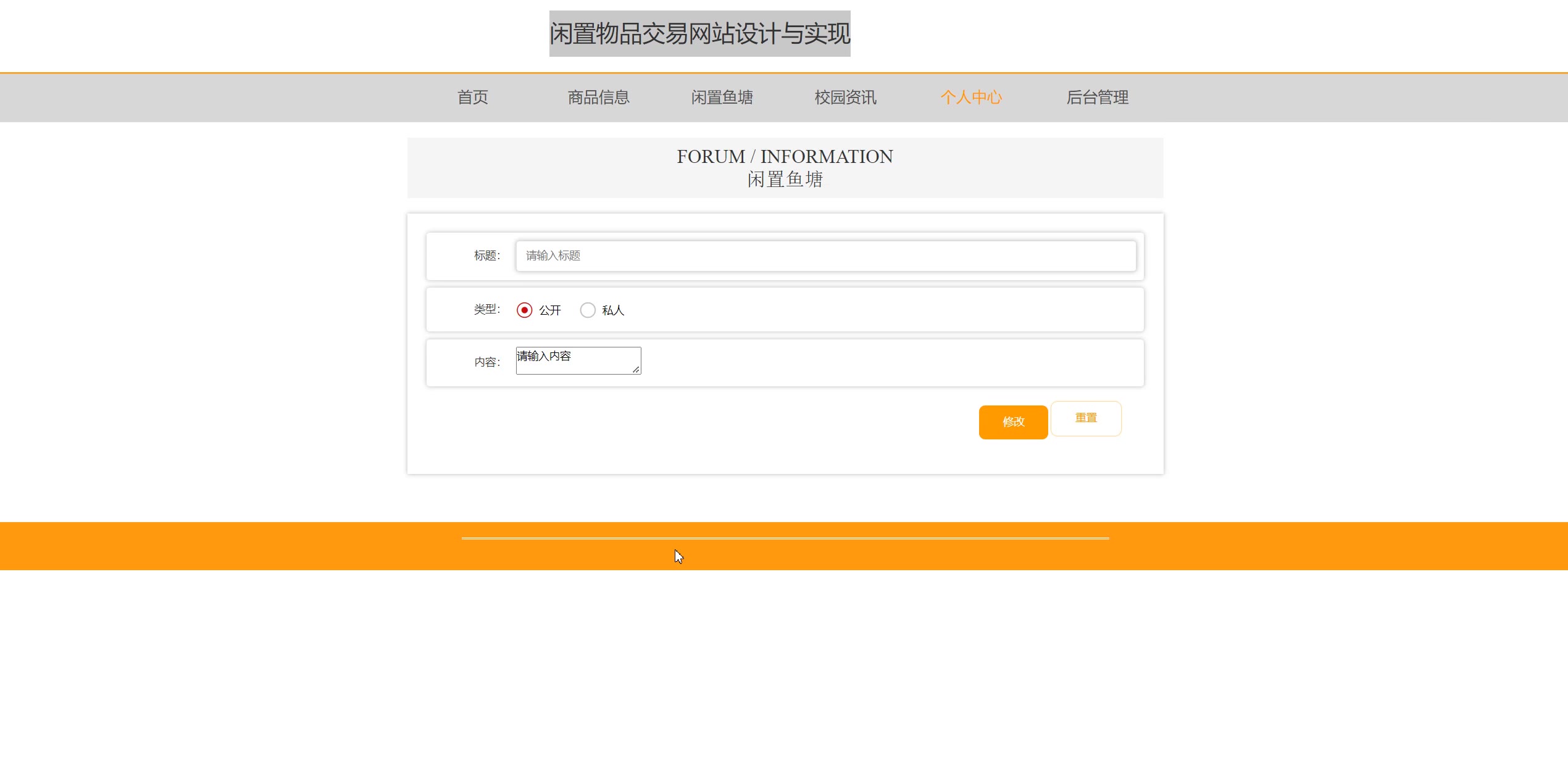This screenshot has width=1568, height=764.
Task: Open the 首页 navigation tab
Action: click(x=472, y=98)
